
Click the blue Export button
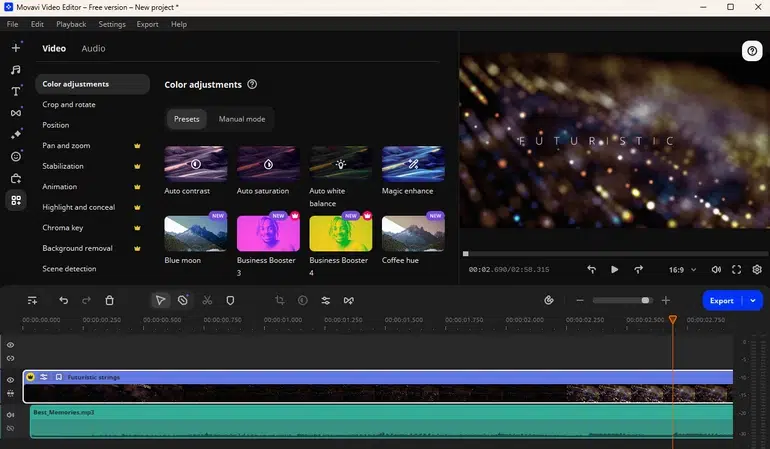pyautogui.click(x=721, y=300)
